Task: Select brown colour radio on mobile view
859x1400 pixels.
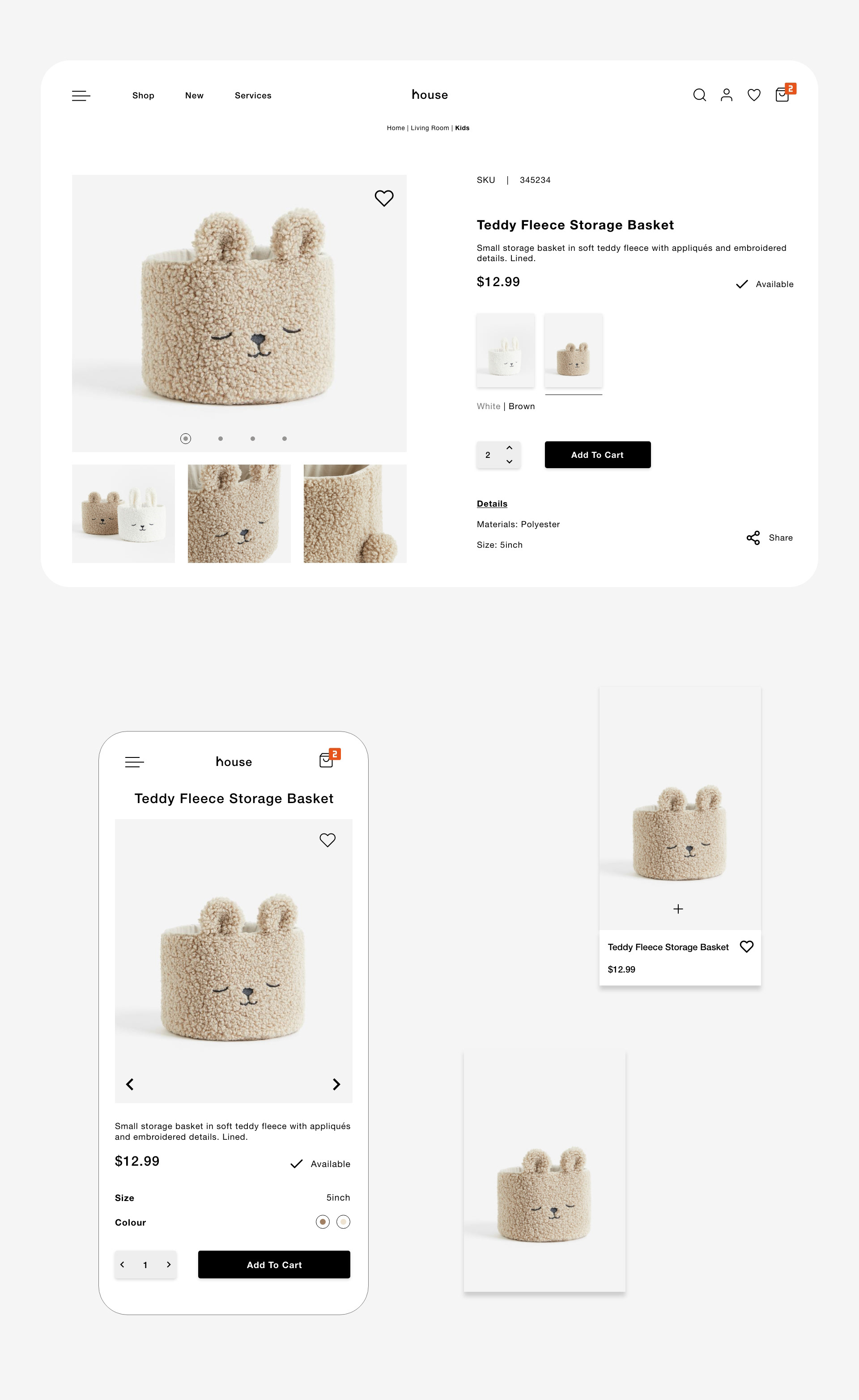Action: pyautogui.click(x=322, y=1222)
